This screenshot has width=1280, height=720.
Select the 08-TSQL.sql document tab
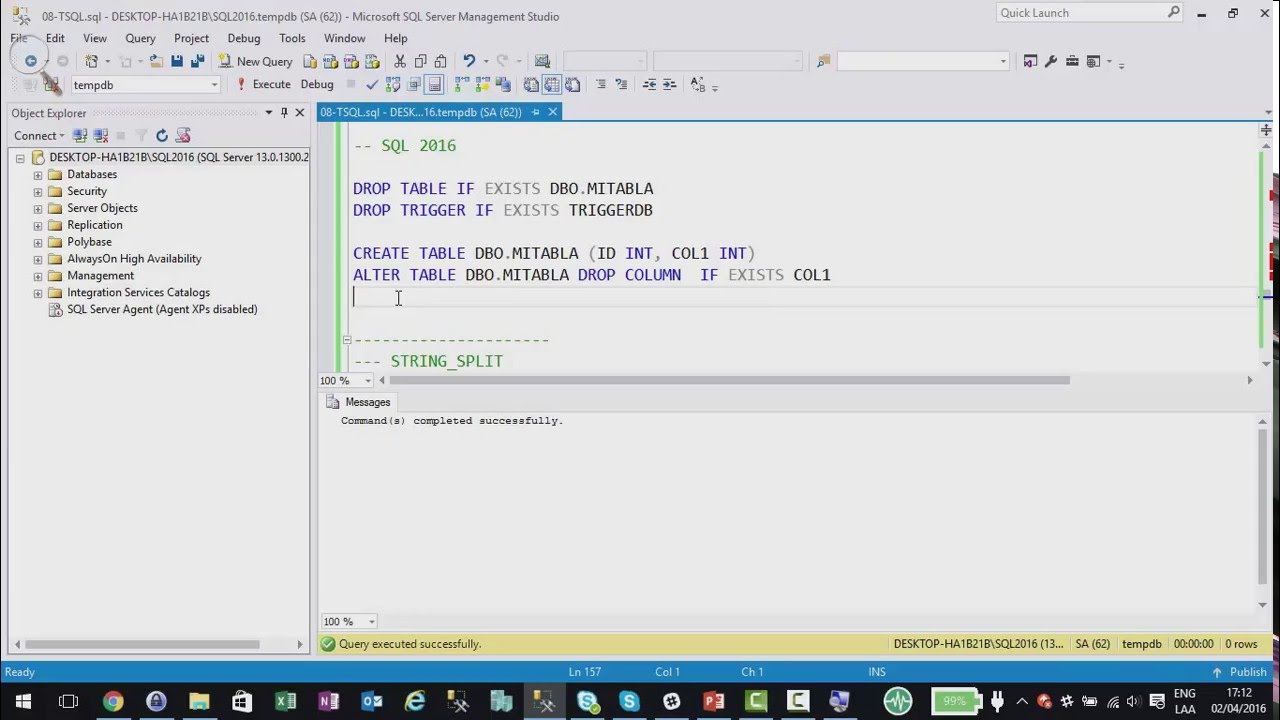point(421,112)
